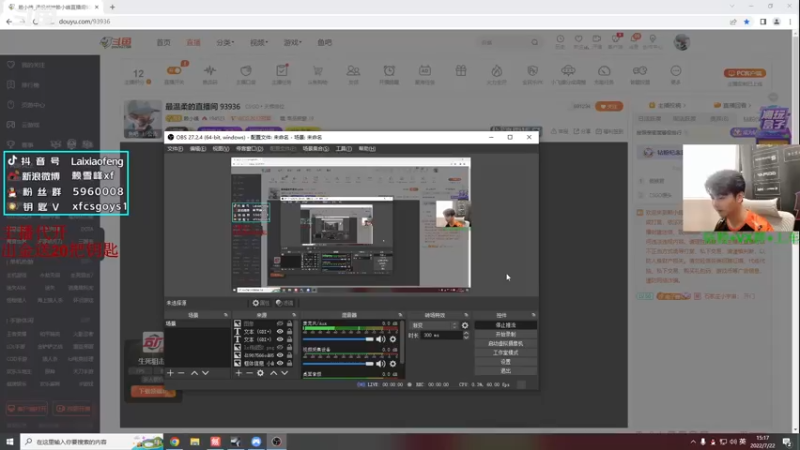Open the 文件(F) menu in OBS
The width and height of the screenshot is (800, 450).
point(175,148)
